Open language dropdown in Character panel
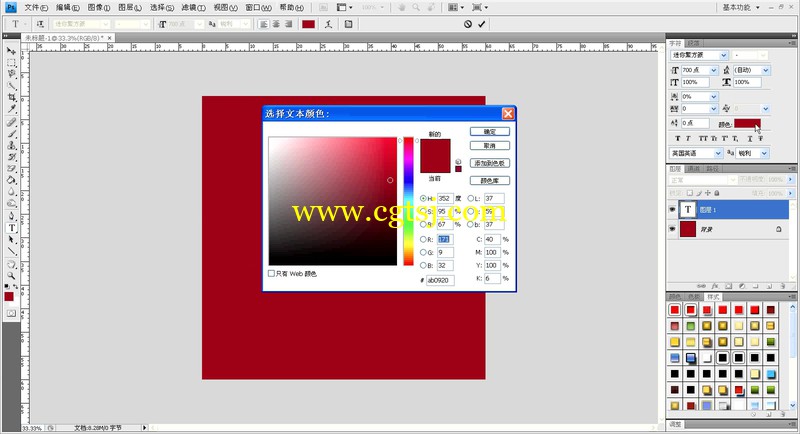This screenshot has height=434, width=800. pyautogui.click(x=718, y=153)
